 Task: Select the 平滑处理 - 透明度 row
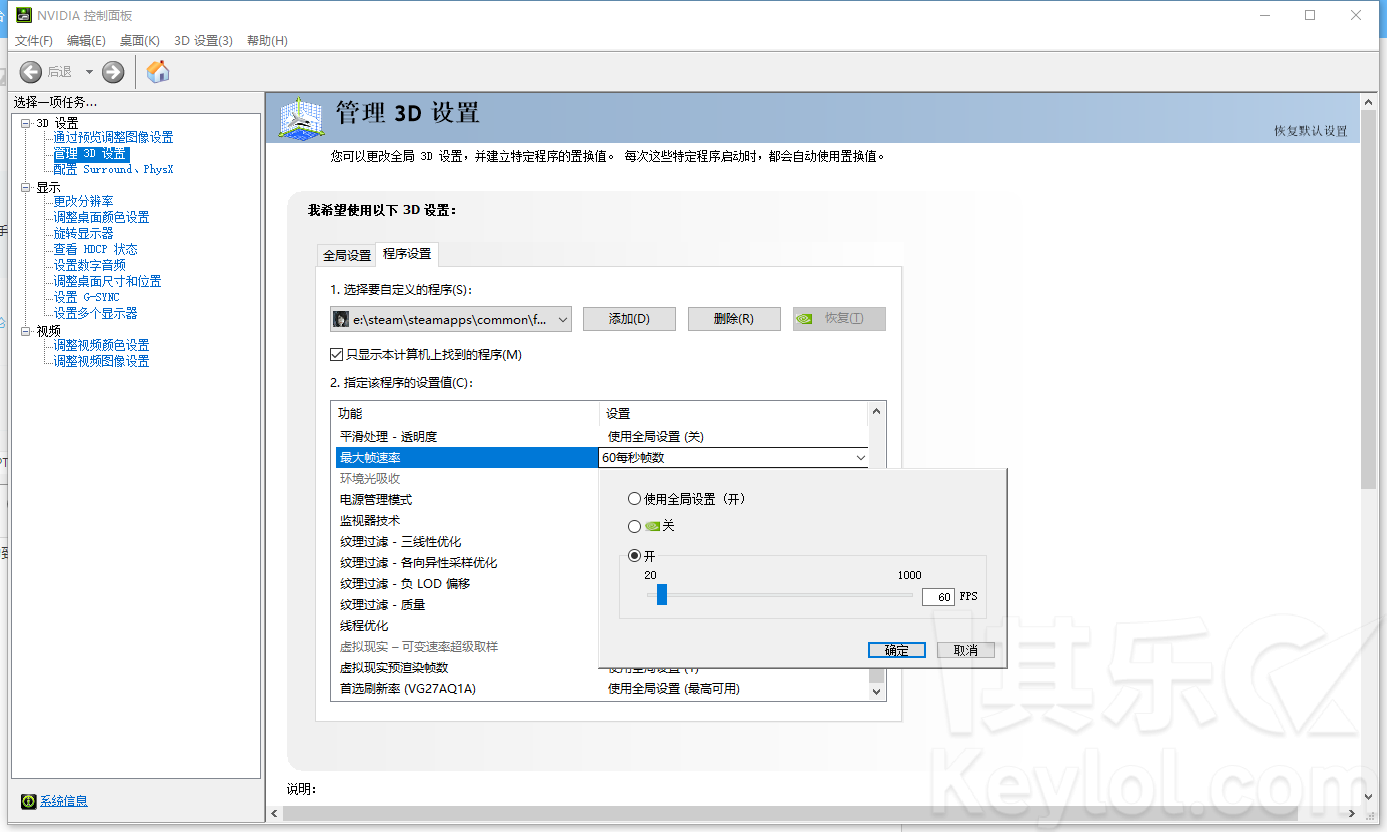[x=600, y=436]
